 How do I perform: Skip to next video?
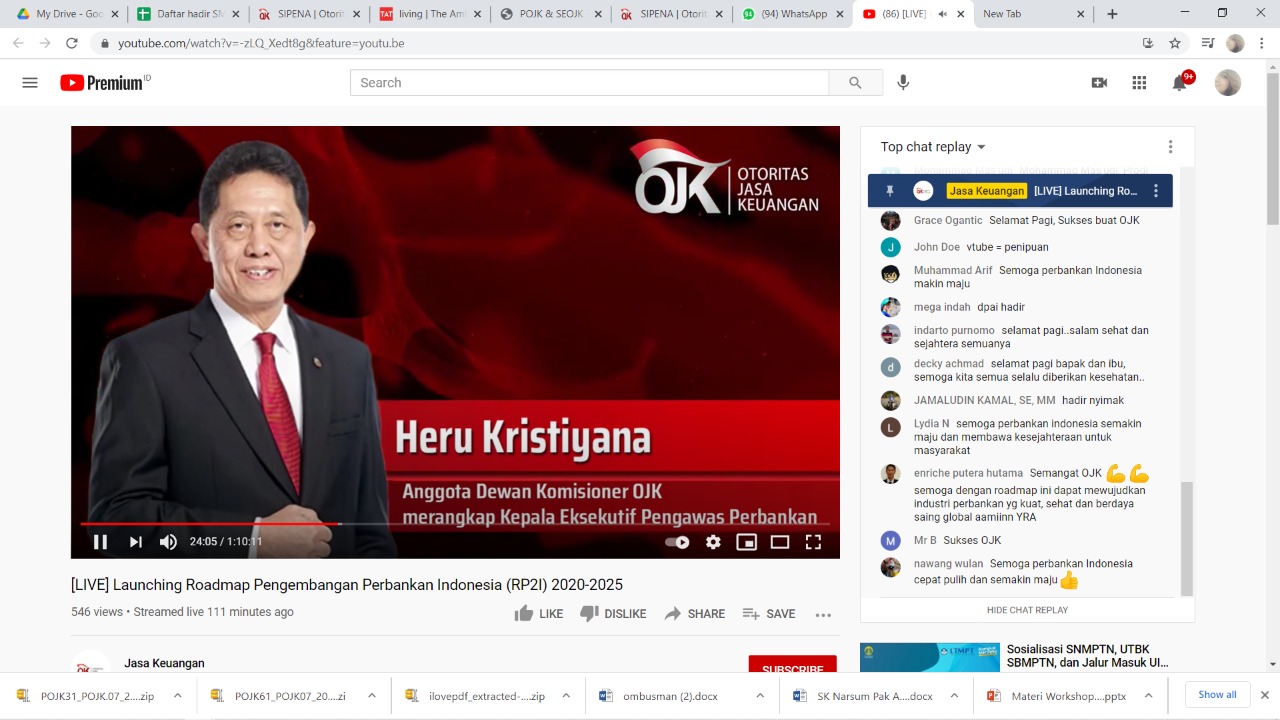135,542
